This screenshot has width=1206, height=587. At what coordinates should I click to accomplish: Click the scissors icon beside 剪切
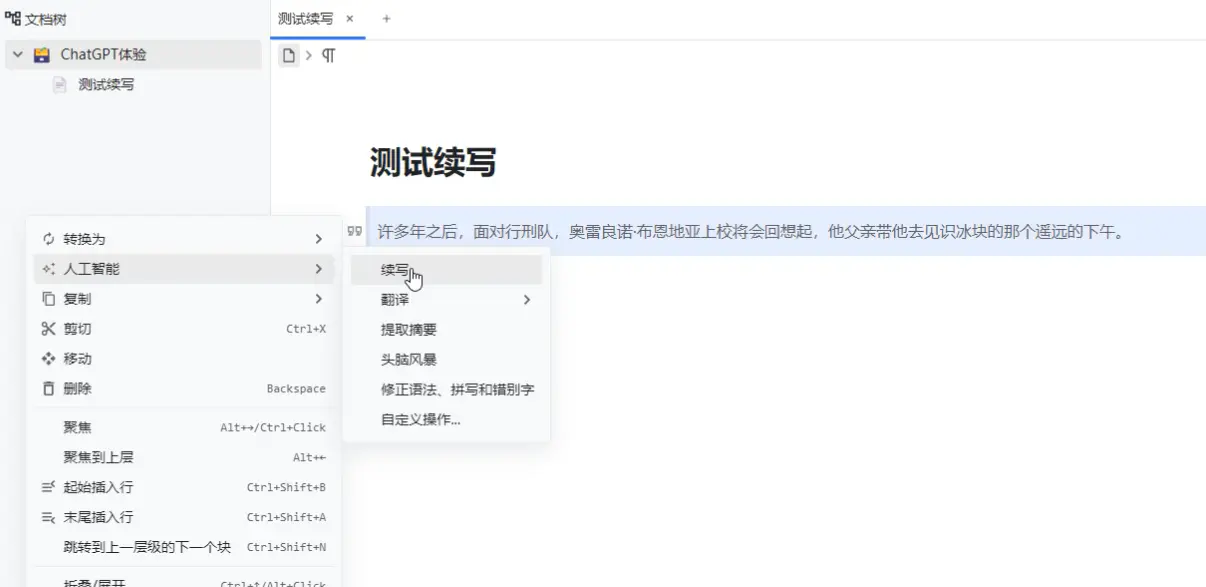point(46,329)
